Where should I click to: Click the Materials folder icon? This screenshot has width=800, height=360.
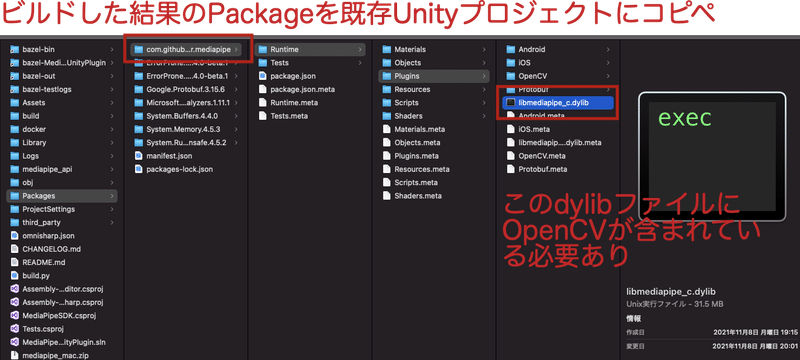pyautogui.click(x=386, y=49)
